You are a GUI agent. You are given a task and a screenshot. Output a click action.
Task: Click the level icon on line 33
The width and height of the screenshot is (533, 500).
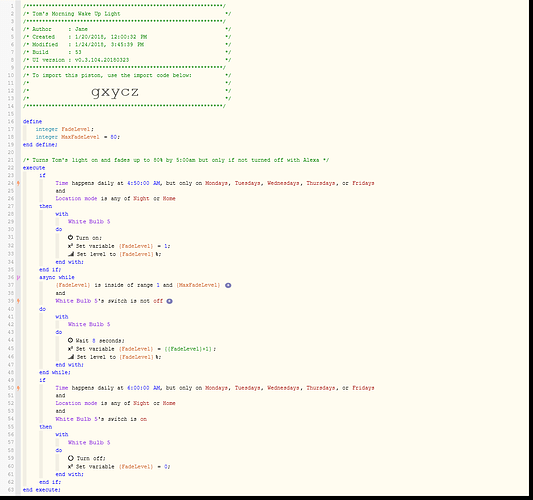tap(71, 254)
